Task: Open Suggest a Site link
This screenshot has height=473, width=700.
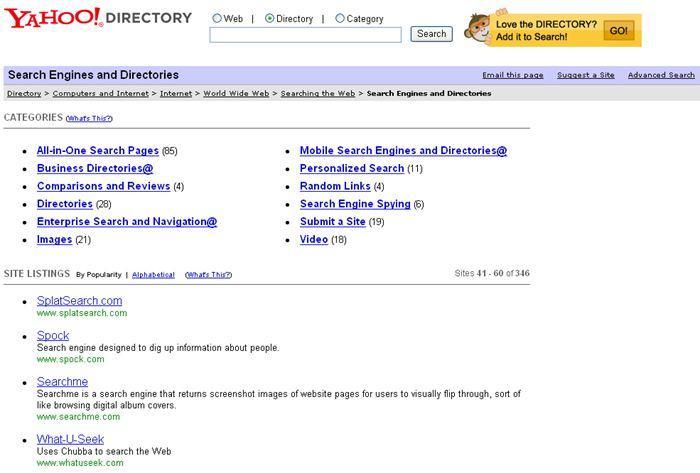Action: (585, 75)
